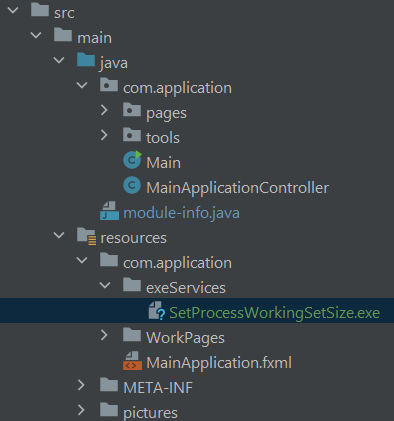Screen dimensions: 394x421
Task: Select the exeServices label
Action: click(x=186, y=288)
